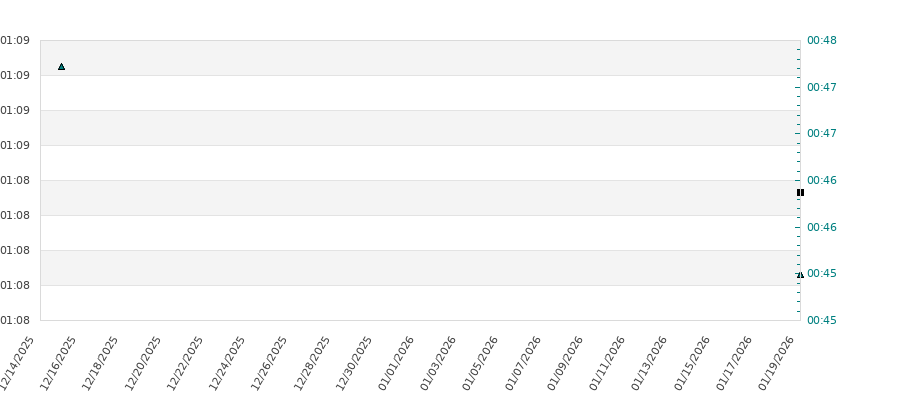Click the 12/30/2025 date label
900x400 pixels.
coord(357,362)
